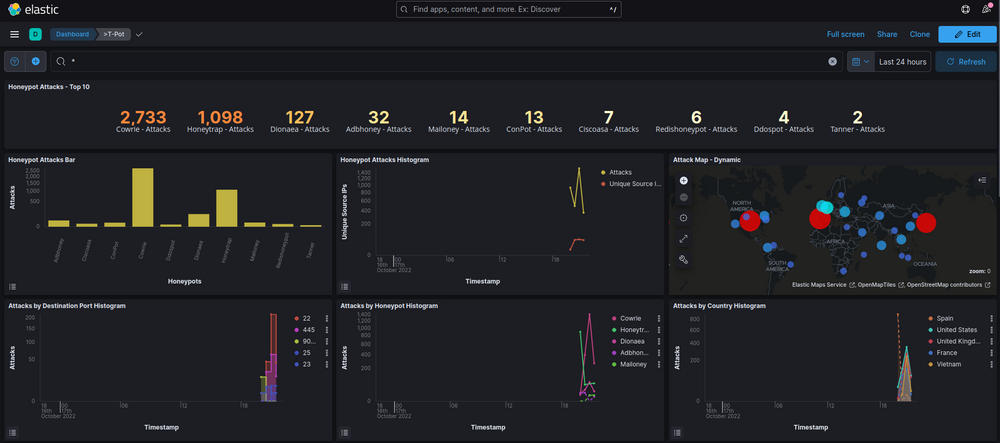Open the green D space selector

point(35,34)
